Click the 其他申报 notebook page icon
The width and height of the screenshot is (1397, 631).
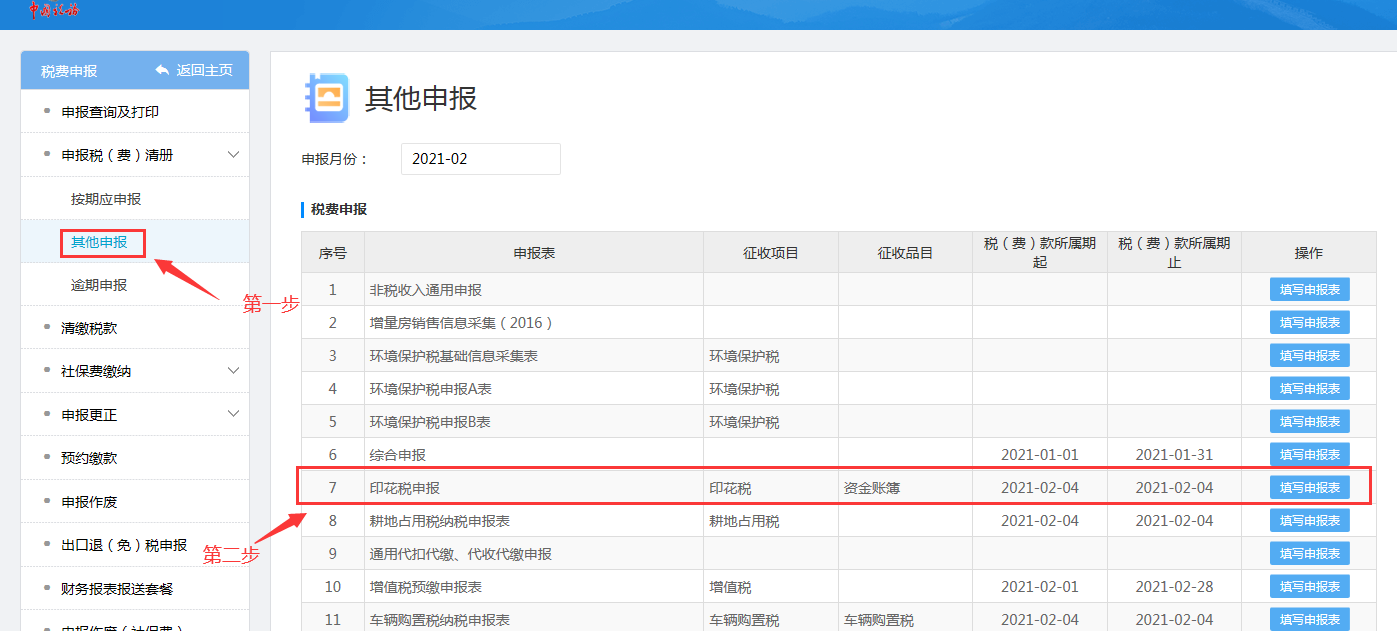(x=327, y=98)
